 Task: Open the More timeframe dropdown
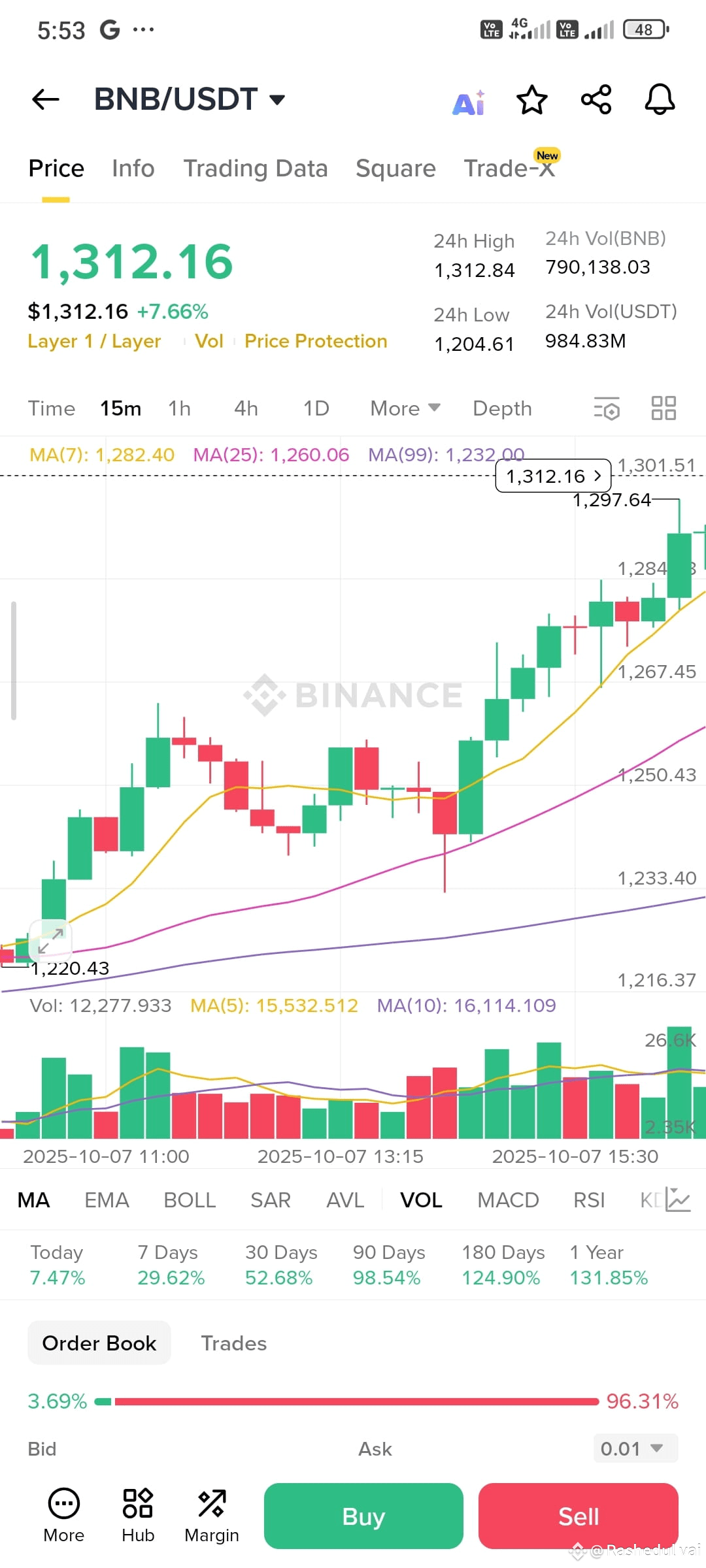point(405,408)
